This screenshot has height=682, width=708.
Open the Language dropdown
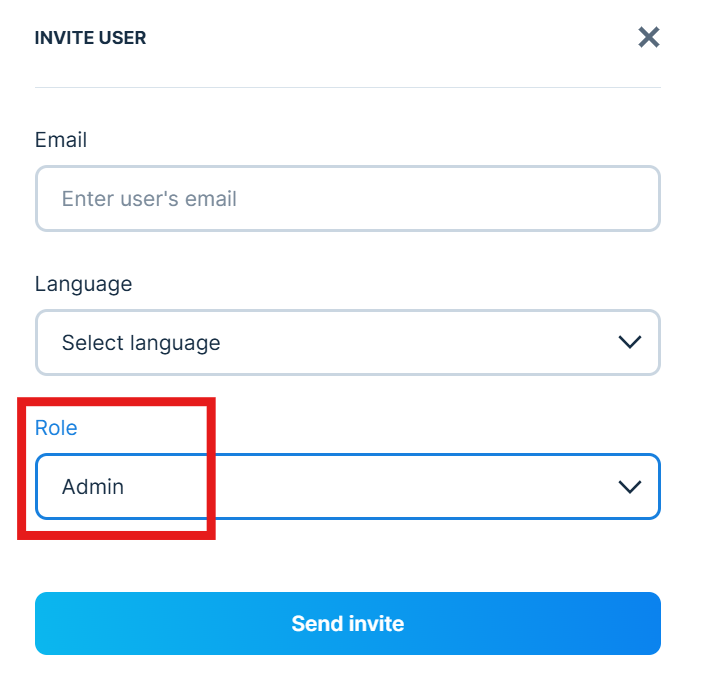pos(347,343)
